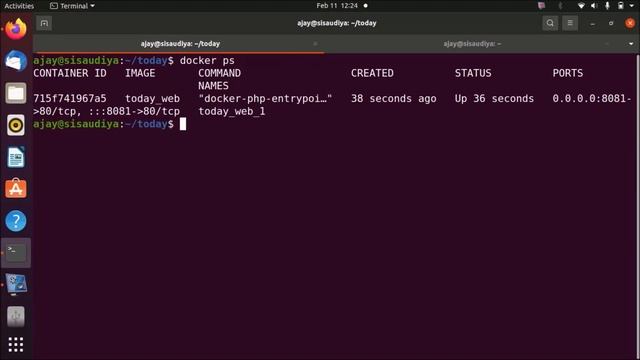Click the typed "docker ps" command
The image size is (640, 360).
(x=207, y=60)
